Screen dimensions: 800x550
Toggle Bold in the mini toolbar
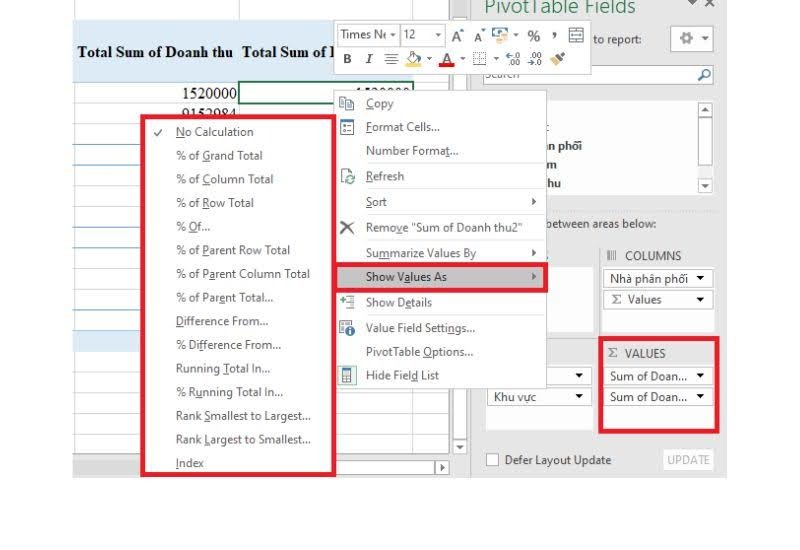[347, 59]
